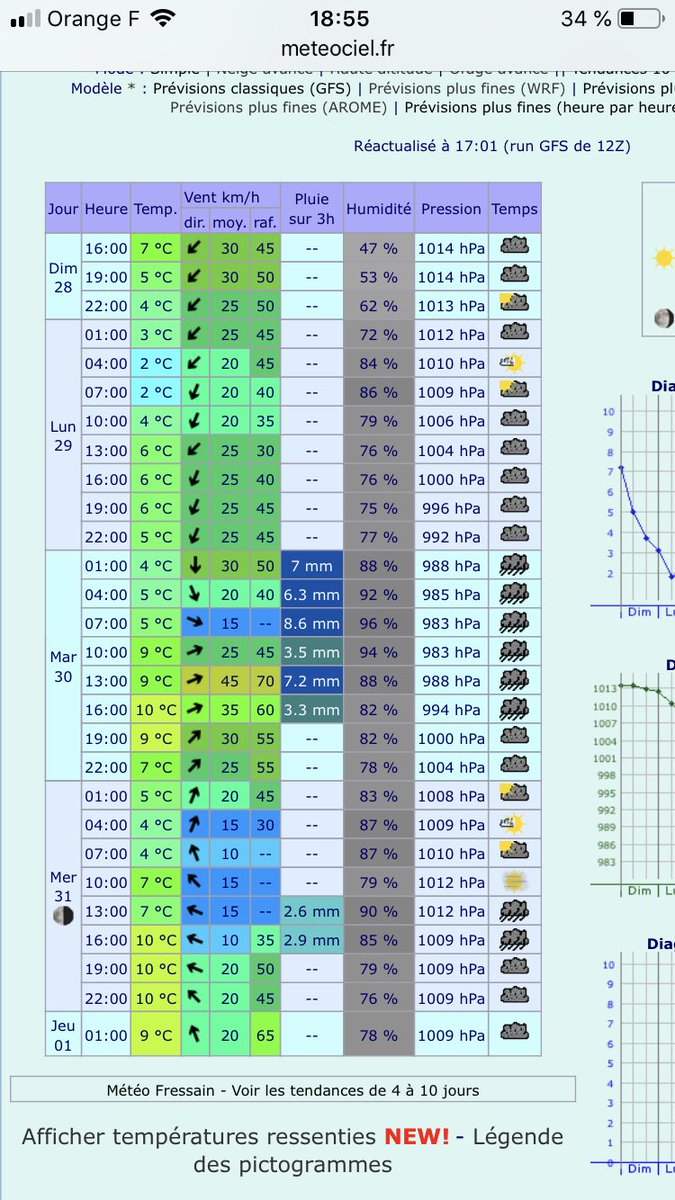Click rain icon for Mar 07:00 row

[514, 623]
